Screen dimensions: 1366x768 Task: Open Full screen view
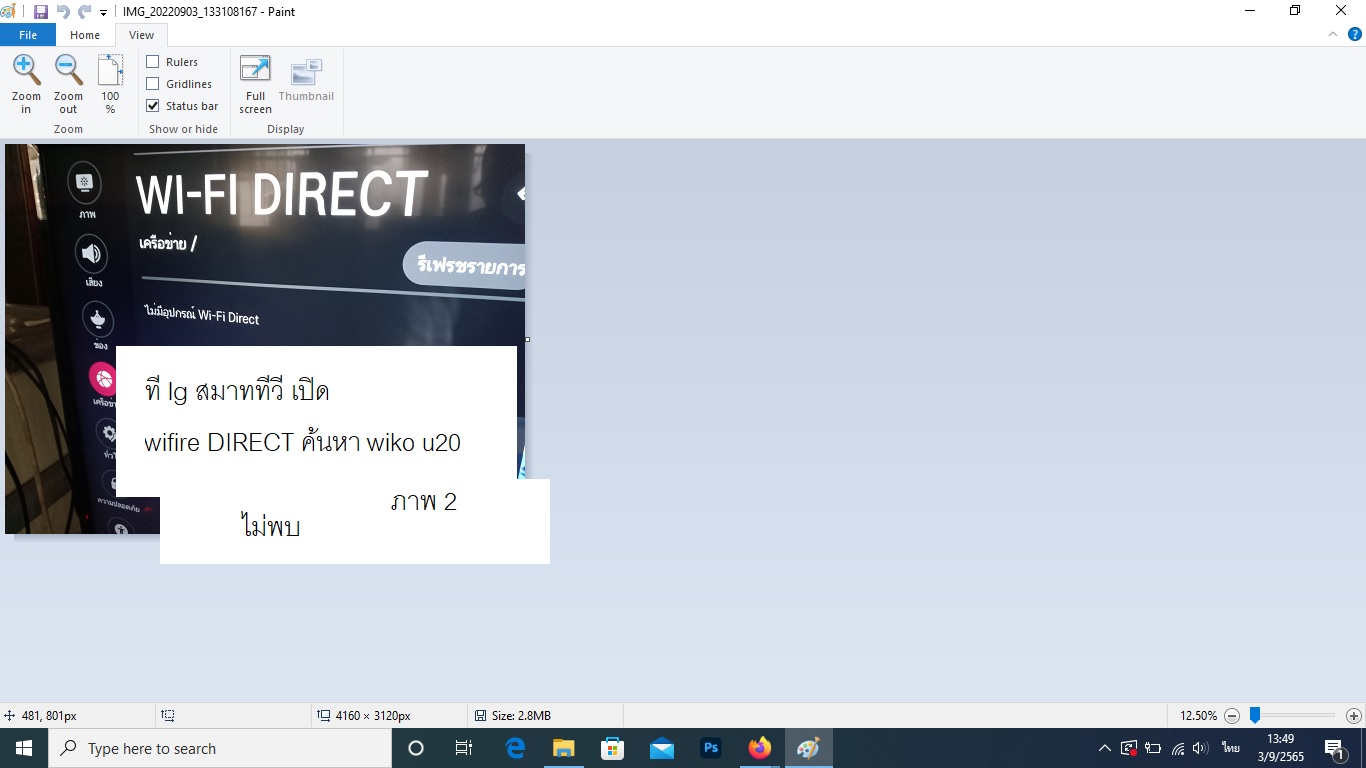[255, 84]
